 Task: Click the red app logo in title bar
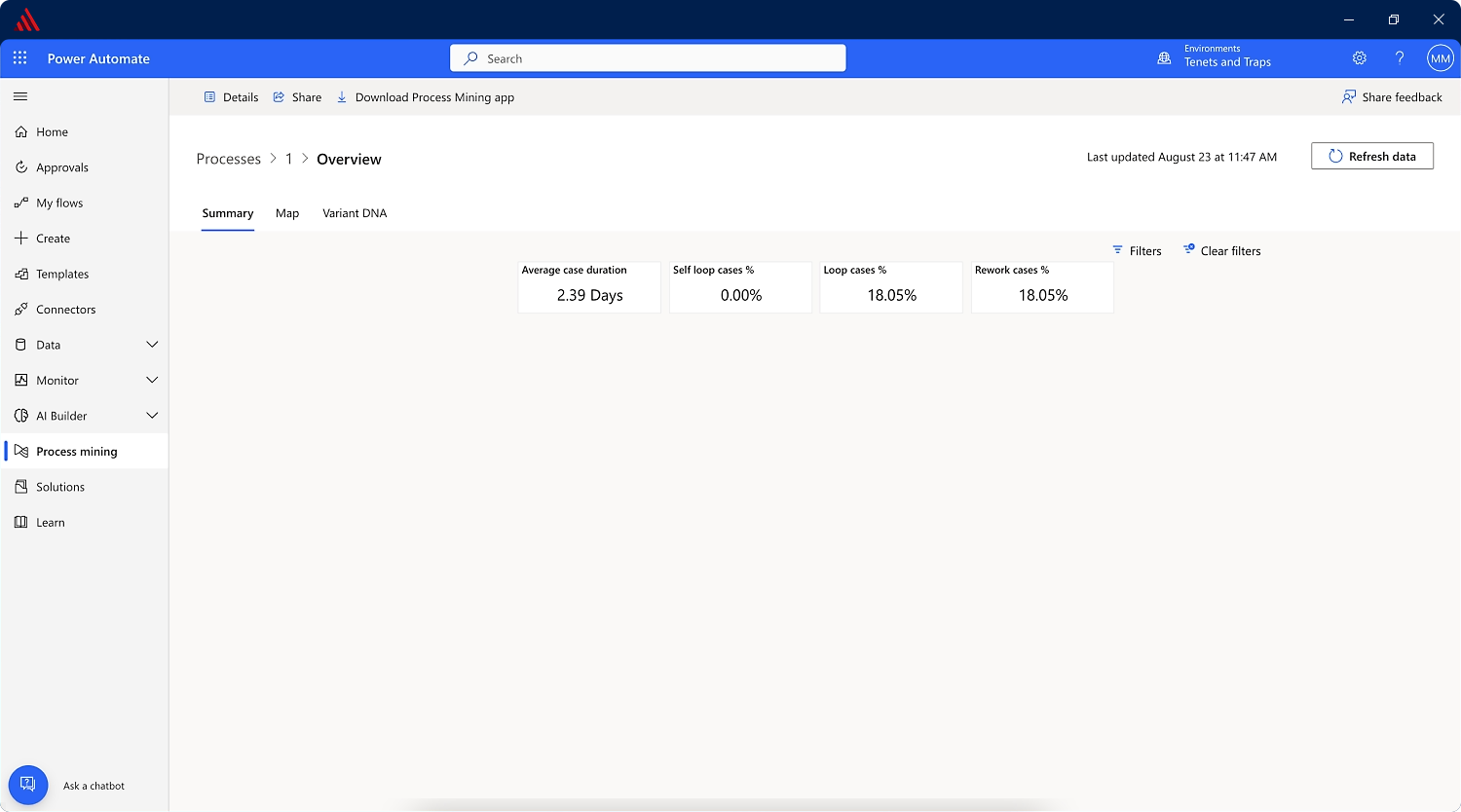(28, 19)
